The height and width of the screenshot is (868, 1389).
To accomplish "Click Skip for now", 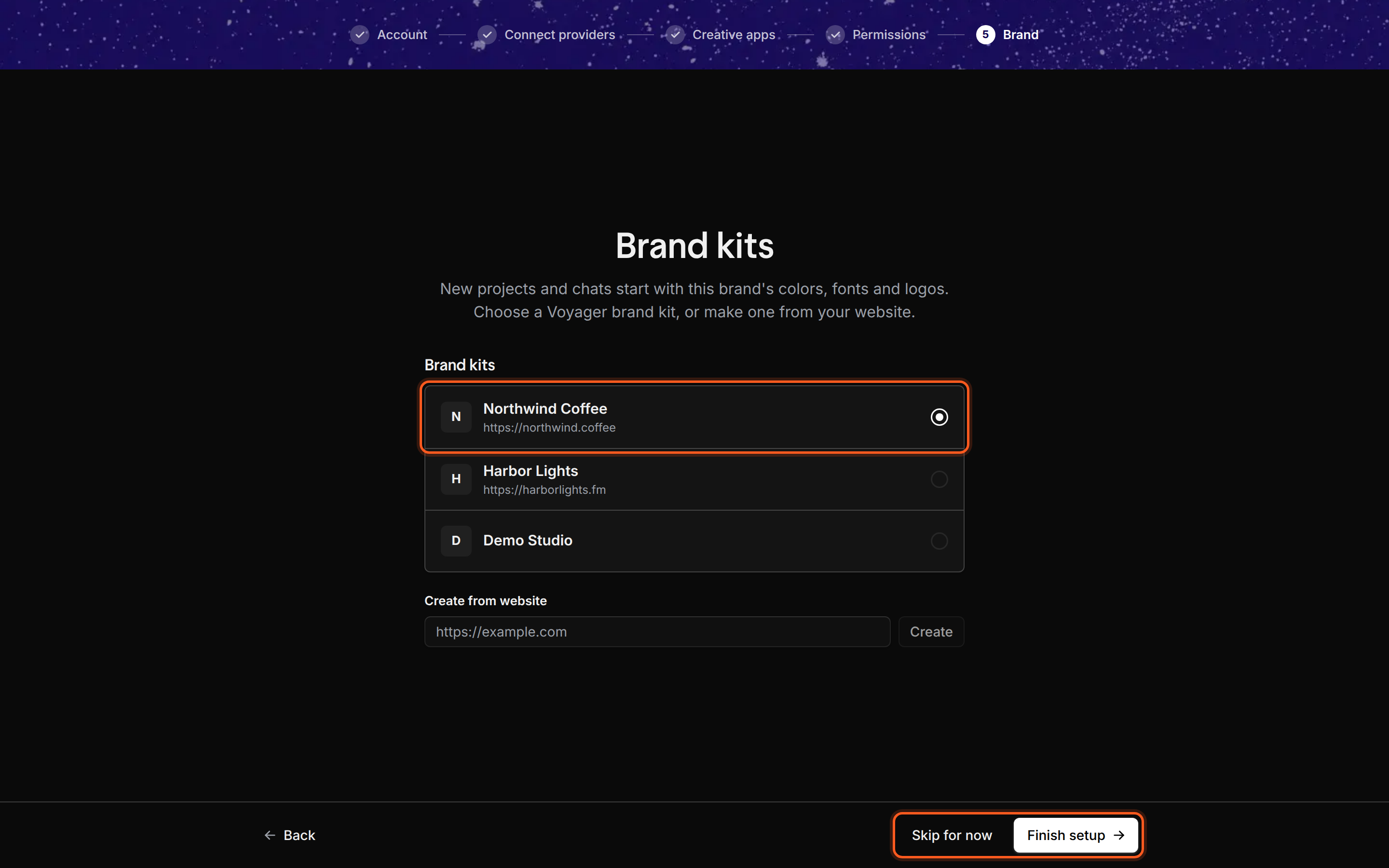I will tap(952, 835).
